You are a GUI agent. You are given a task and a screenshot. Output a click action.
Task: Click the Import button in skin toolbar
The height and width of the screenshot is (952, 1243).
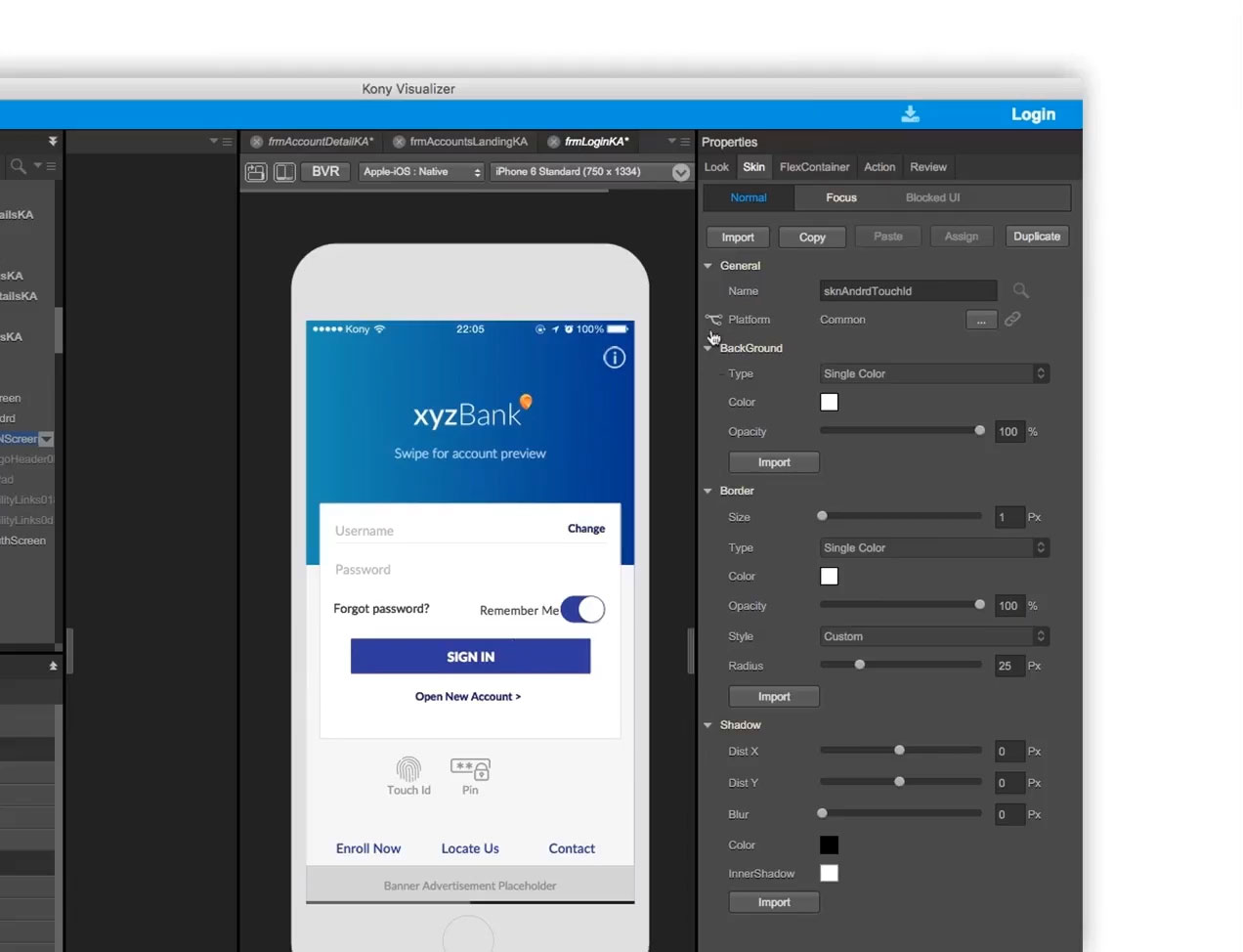click(x=738, y=237)
